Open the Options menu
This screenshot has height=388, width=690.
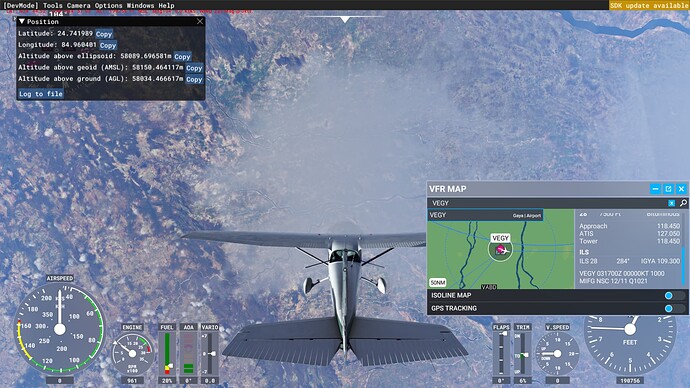[x=108, y=5]
